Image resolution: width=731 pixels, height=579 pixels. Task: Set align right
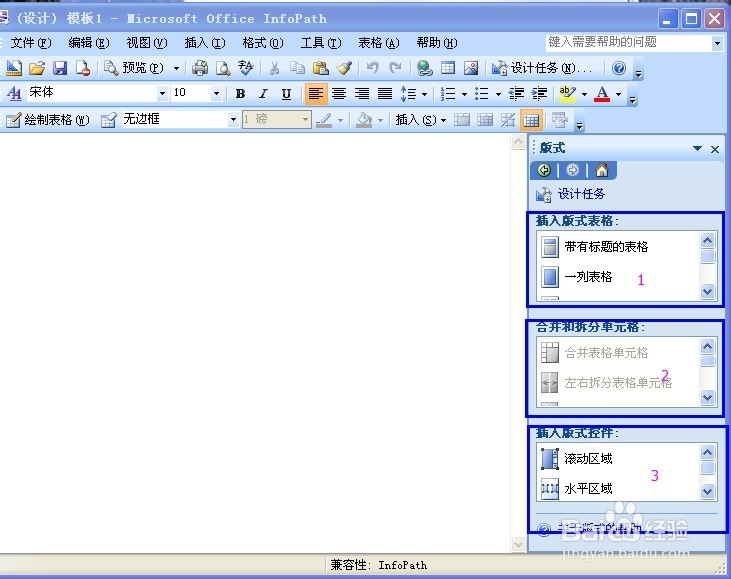pos(362,94)
